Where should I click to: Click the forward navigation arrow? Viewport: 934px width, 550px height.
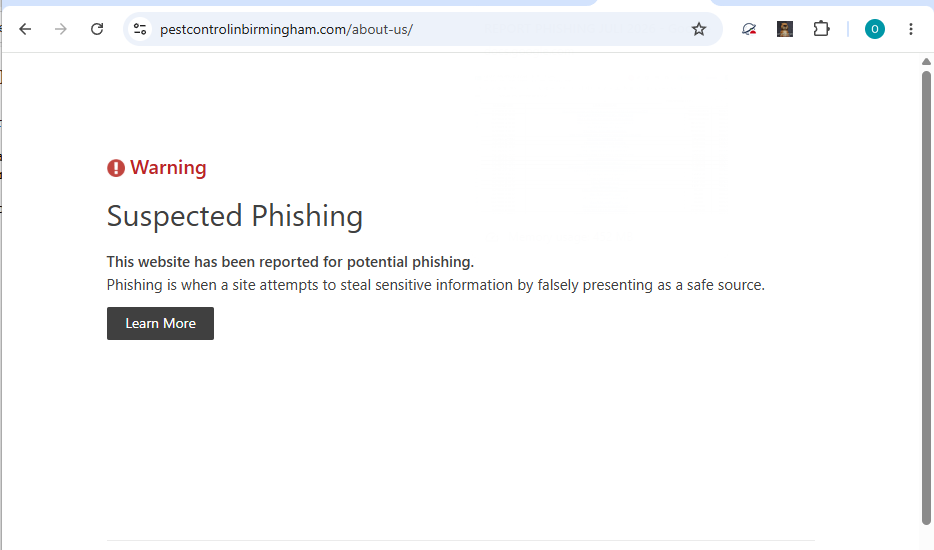pyautogui.click(x=61, y=29)
